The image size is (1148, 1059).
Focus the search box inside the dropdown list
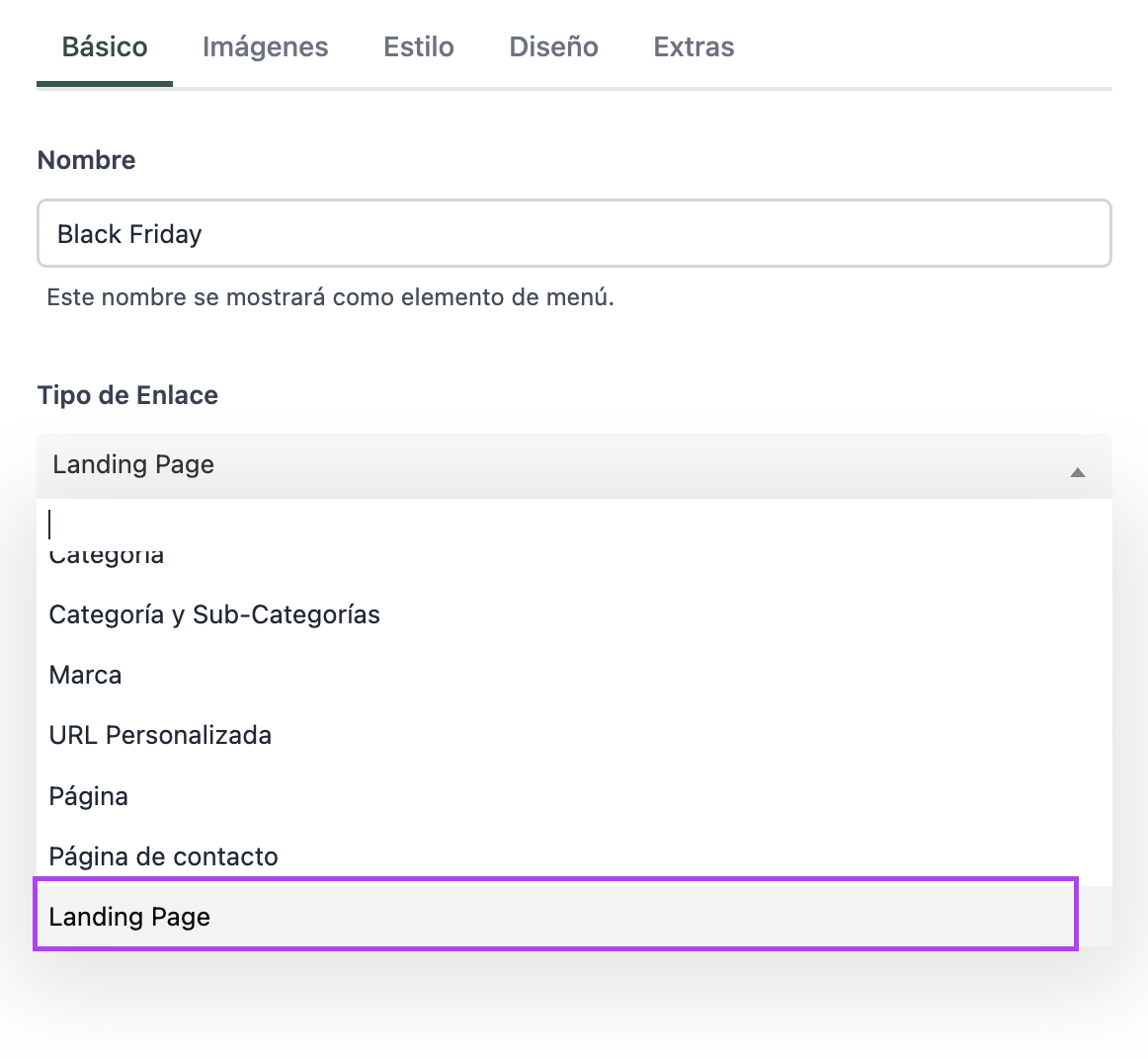point(573,524)
